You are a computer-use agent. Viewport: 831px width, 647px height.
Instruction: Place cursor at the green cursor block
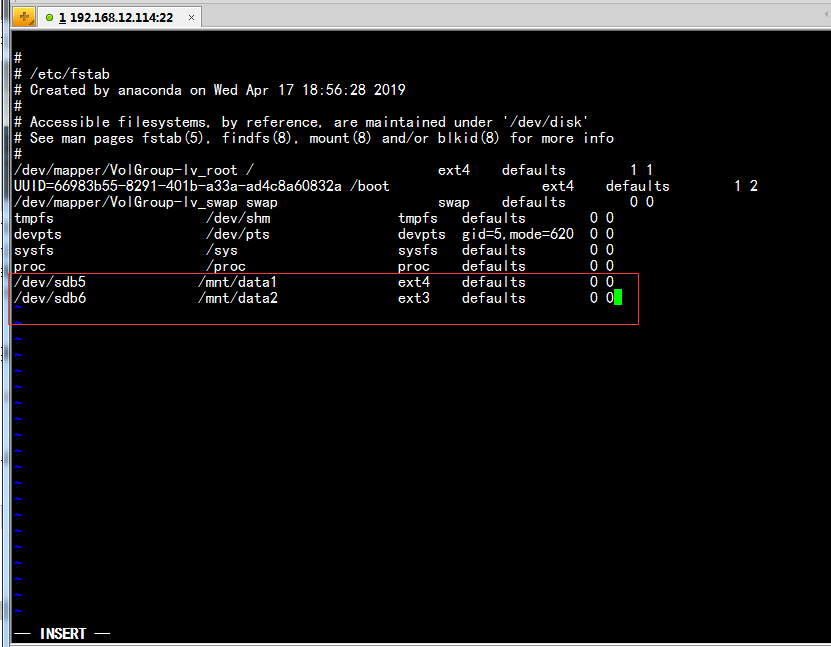tap(618, 298)
